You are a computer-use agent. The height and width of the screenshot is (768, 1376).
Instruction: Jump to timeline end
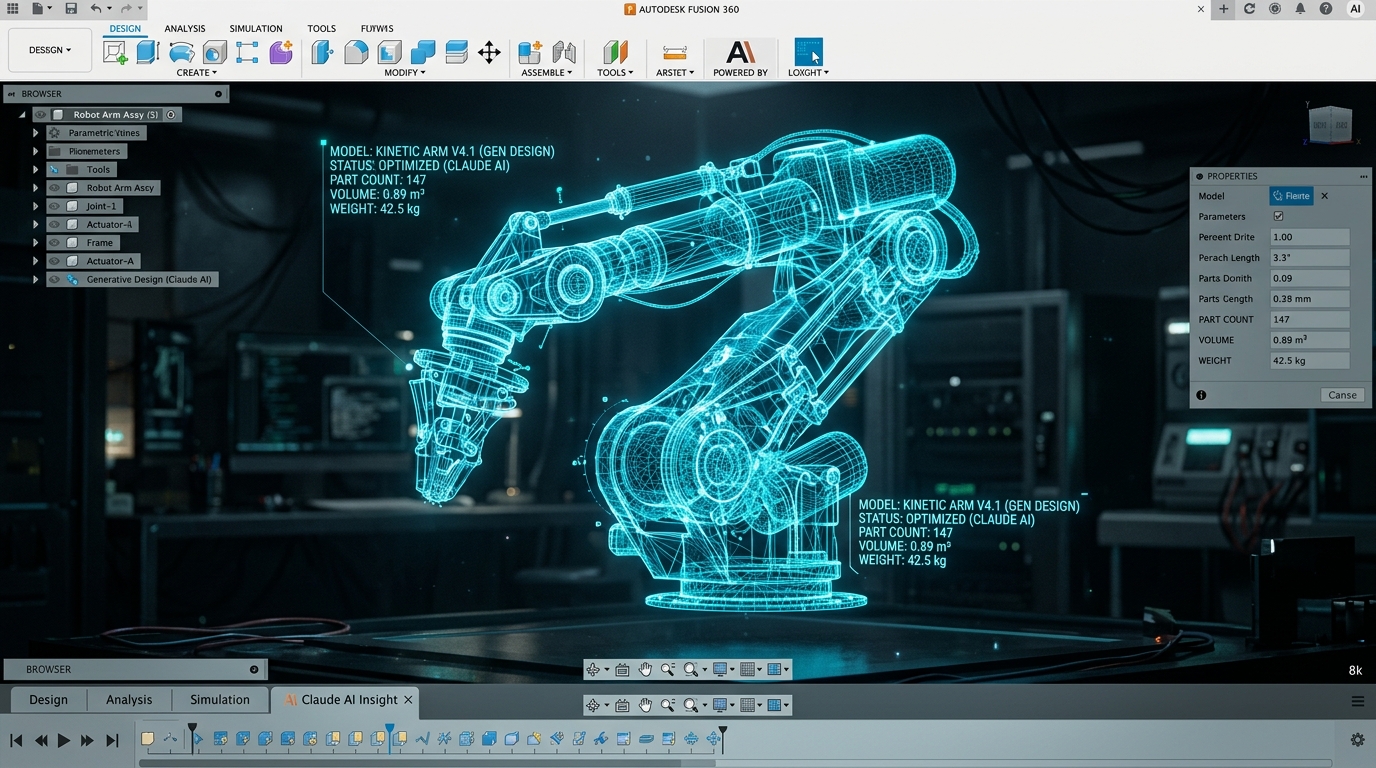(x=113, y=740)
